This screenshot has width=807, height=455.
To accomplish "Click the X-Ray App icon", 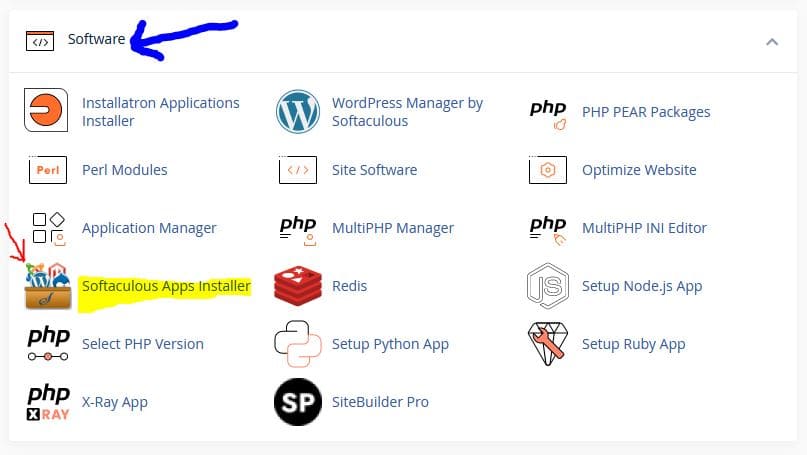I will click(48, 402).
